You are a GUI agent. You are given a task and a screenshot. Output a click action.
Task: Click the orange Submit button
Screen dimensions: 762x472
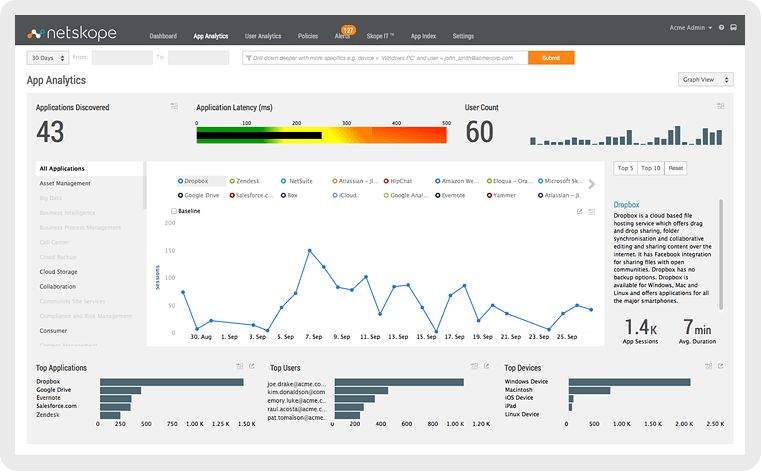551,58
